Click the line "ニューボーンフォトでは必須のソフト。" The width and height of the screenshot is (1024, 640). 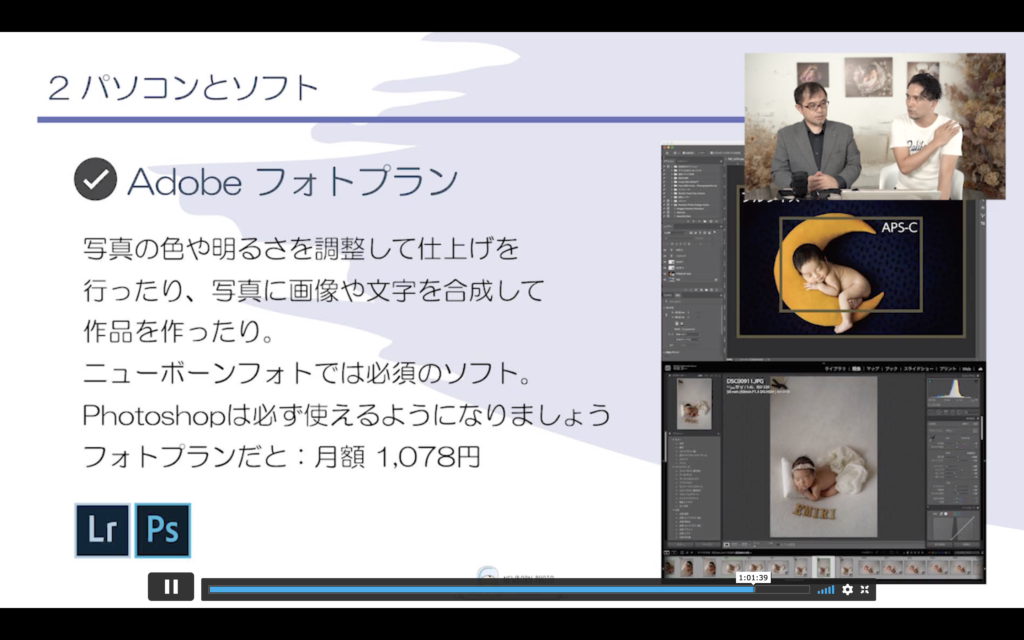point(308,373)
